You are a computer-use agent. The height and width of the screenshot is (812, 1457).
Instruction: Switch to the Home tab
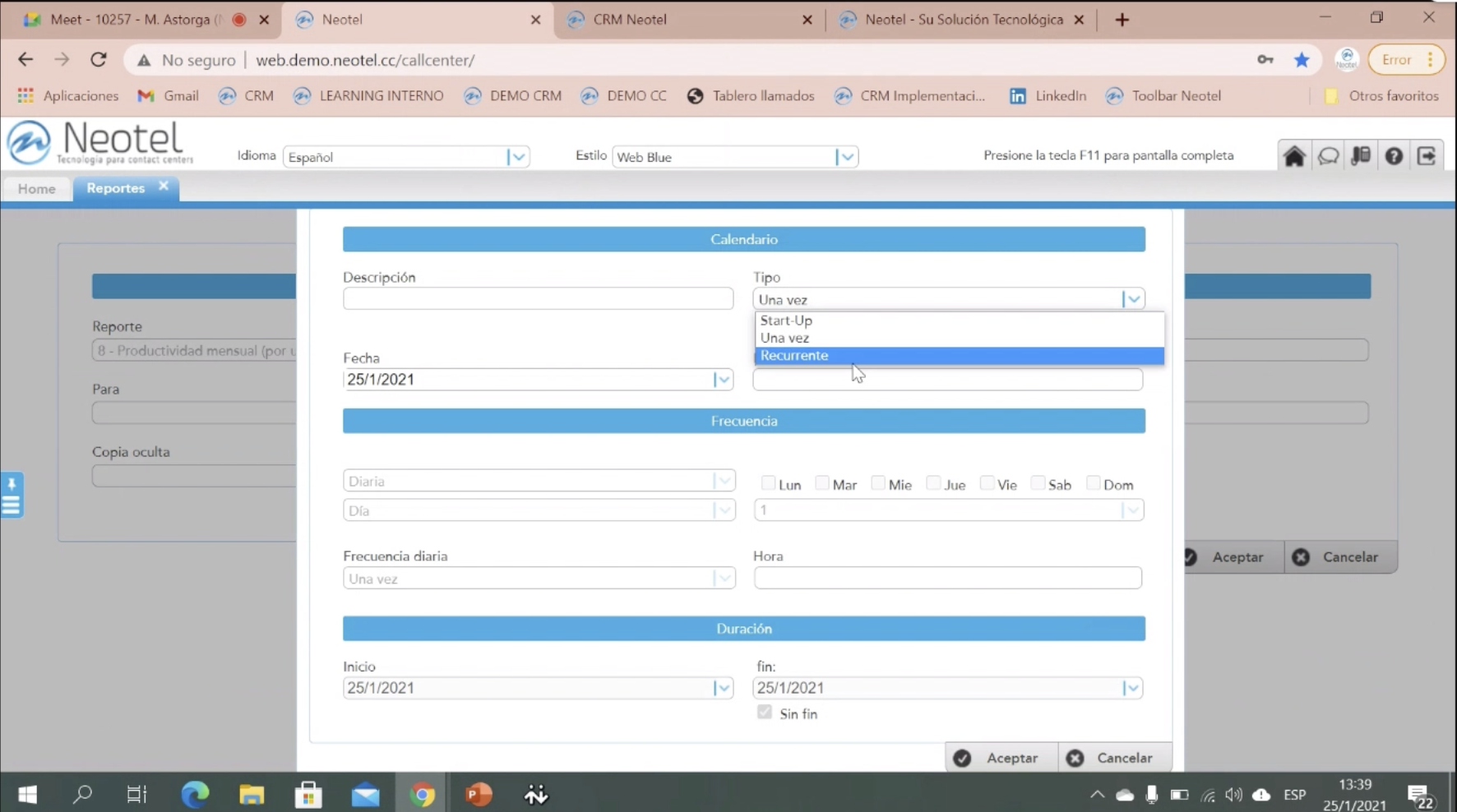[x=37, y=189]
